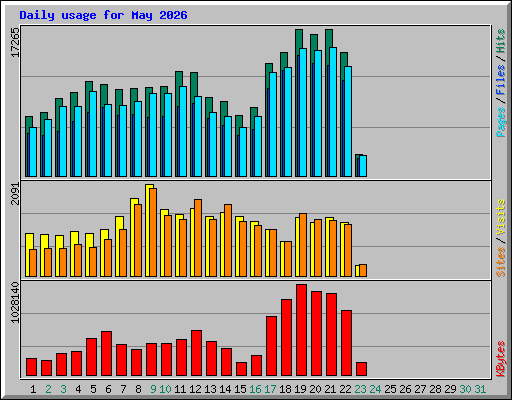The height and width of the screenshot is (400, 512).
Task: Click day 23 on the x-axis
Action: click(360, 389)
